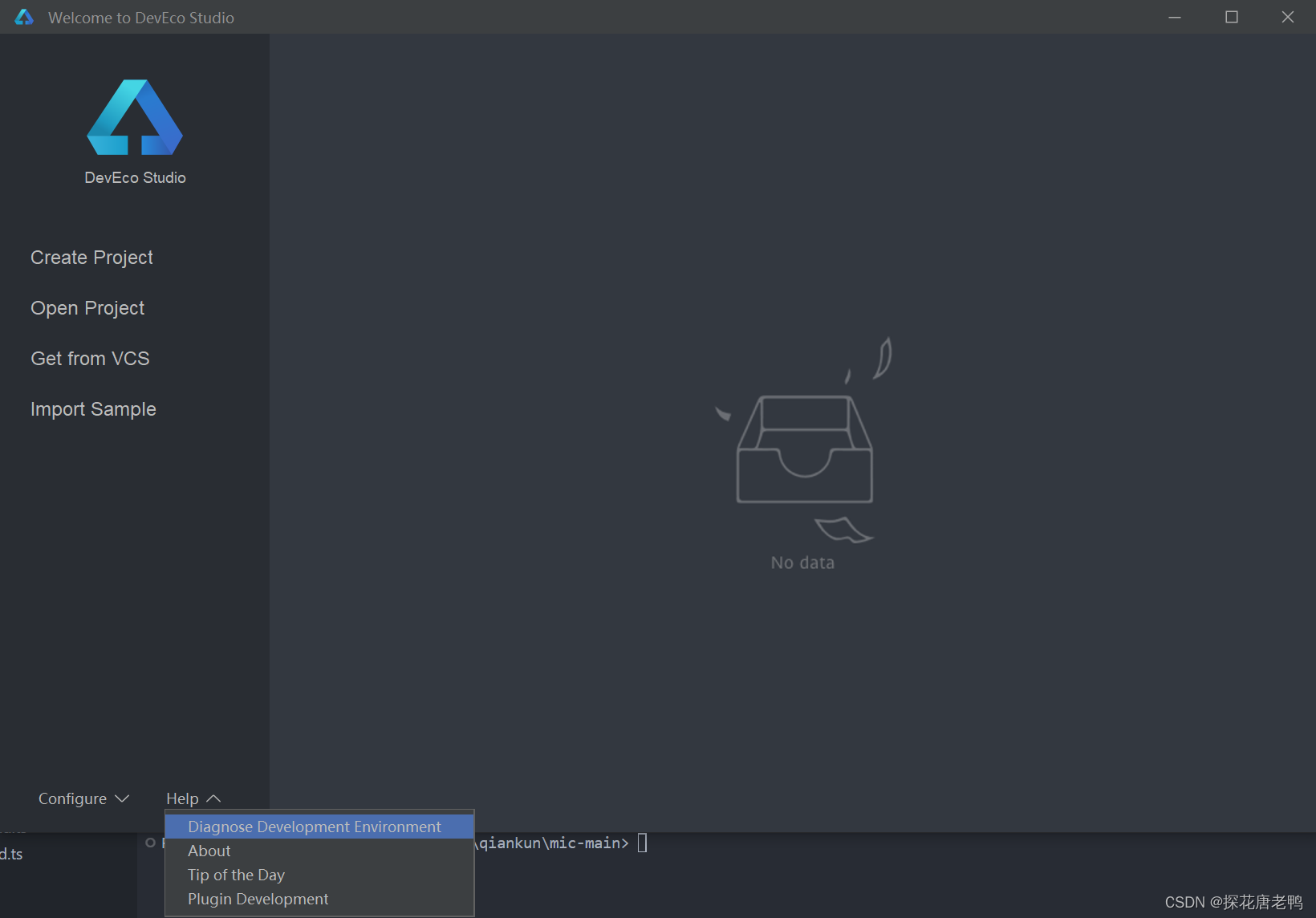The height and width of the screenshot is (918, 1316).
Task: Click the small DevEco icon in title bar
Action: pyautogui.click(x=24, y=17)
